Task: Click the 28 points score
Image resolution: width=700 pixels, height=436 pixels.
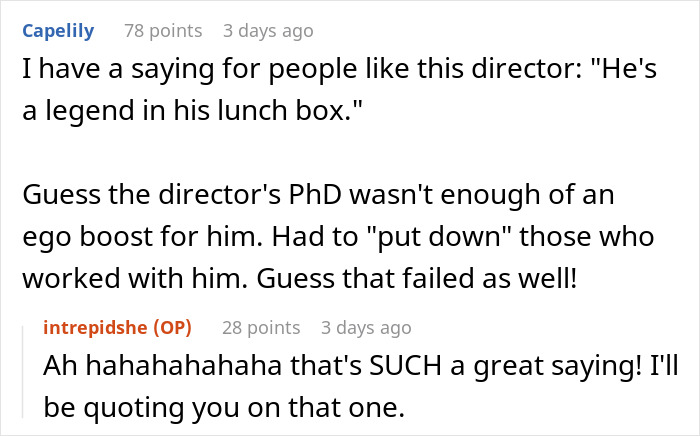Action: (260, 327)
